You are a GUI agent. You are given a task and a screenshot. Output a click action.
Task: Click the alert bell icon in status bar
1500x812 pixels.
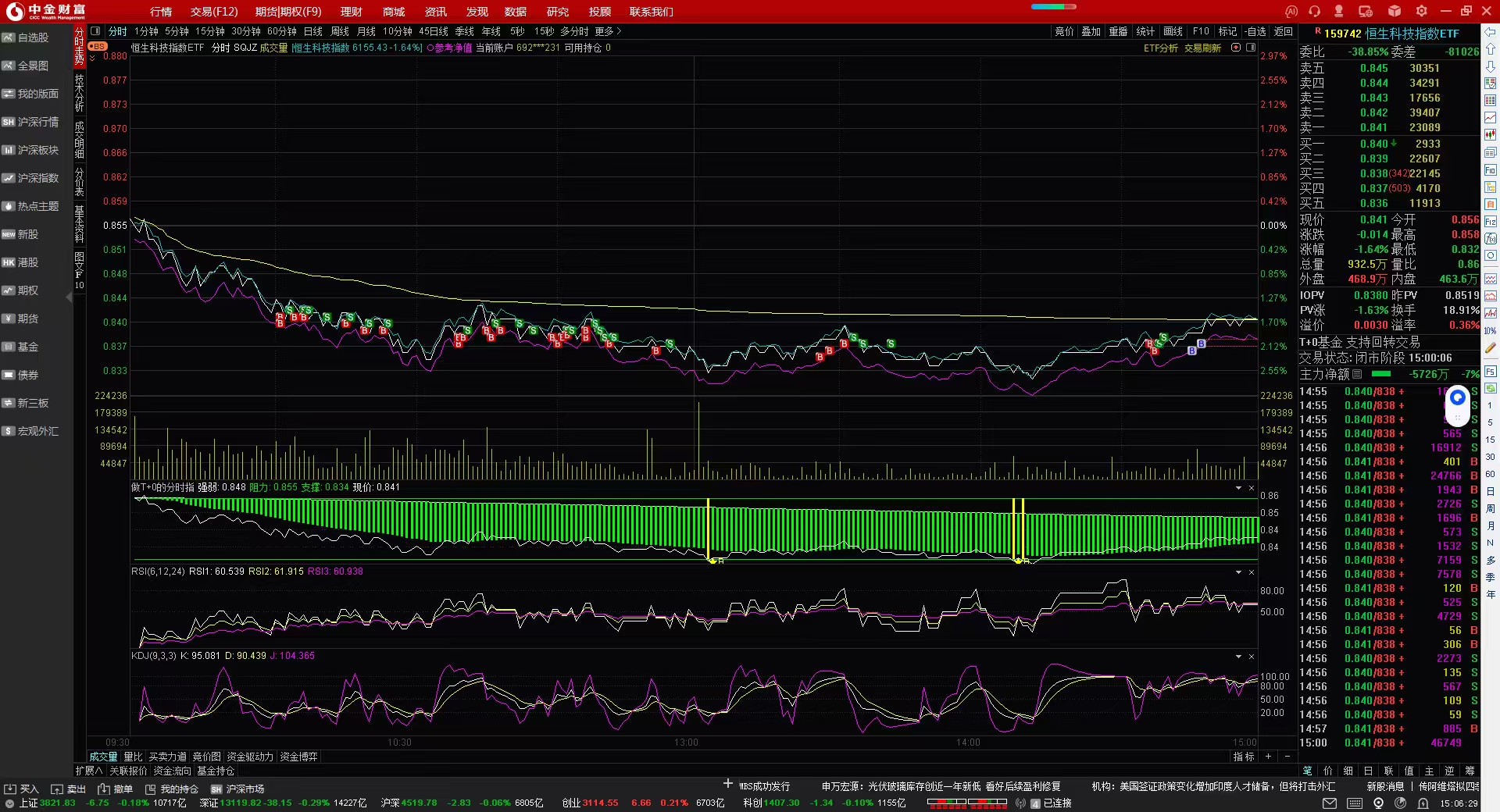pyautogui.click(x=1423, y=803)
